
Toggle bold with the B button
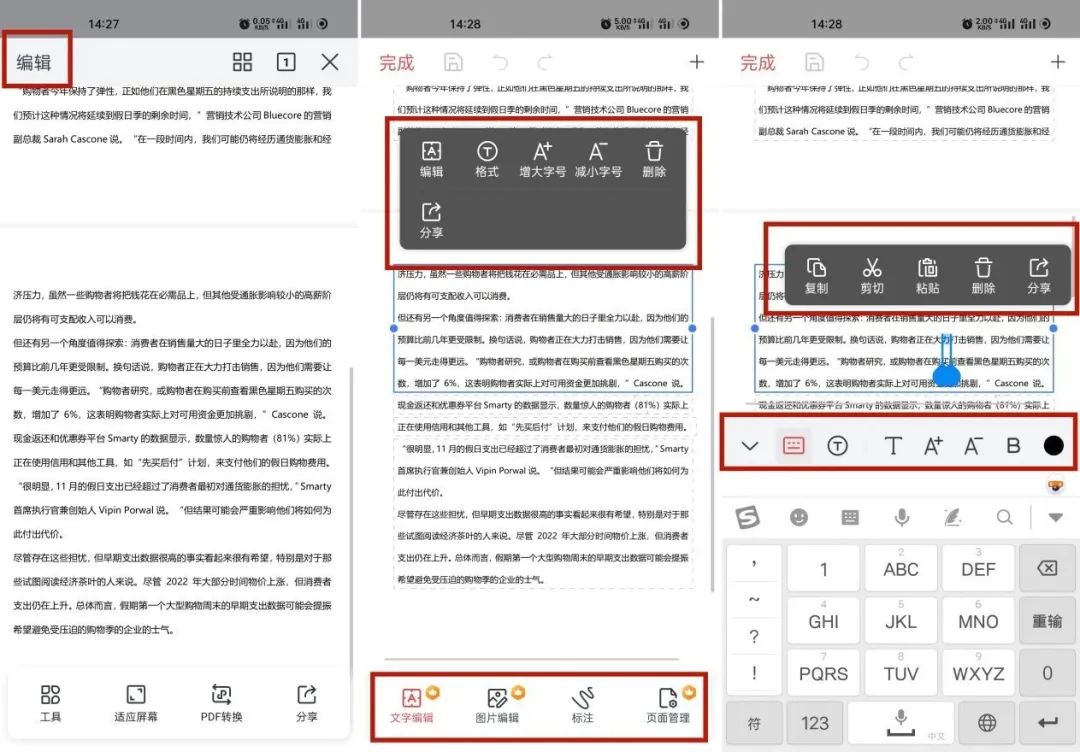pos(1013,446)
